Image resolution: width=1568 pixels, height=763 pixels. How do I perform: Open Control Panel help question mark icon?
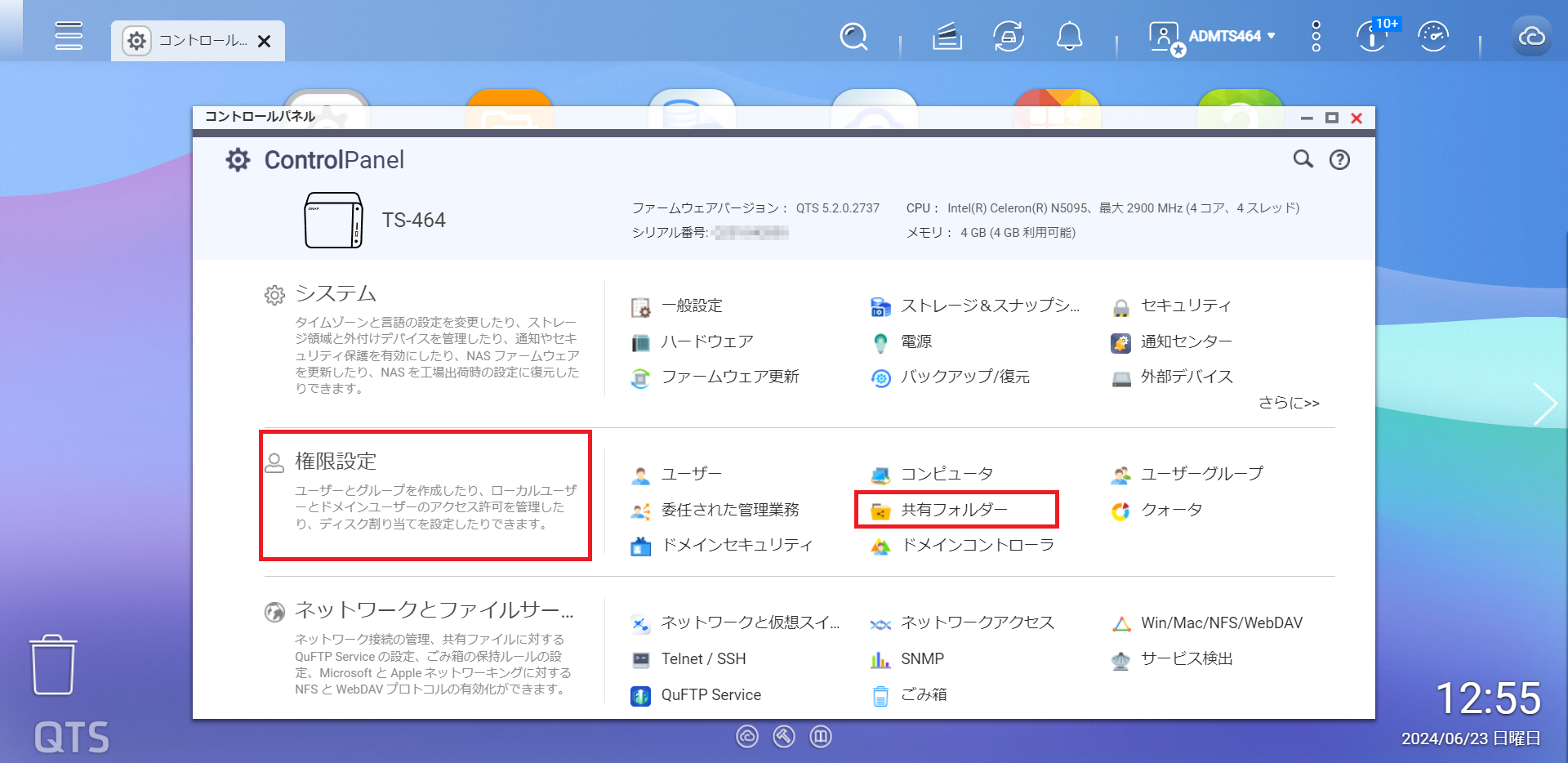[1339, 159]
